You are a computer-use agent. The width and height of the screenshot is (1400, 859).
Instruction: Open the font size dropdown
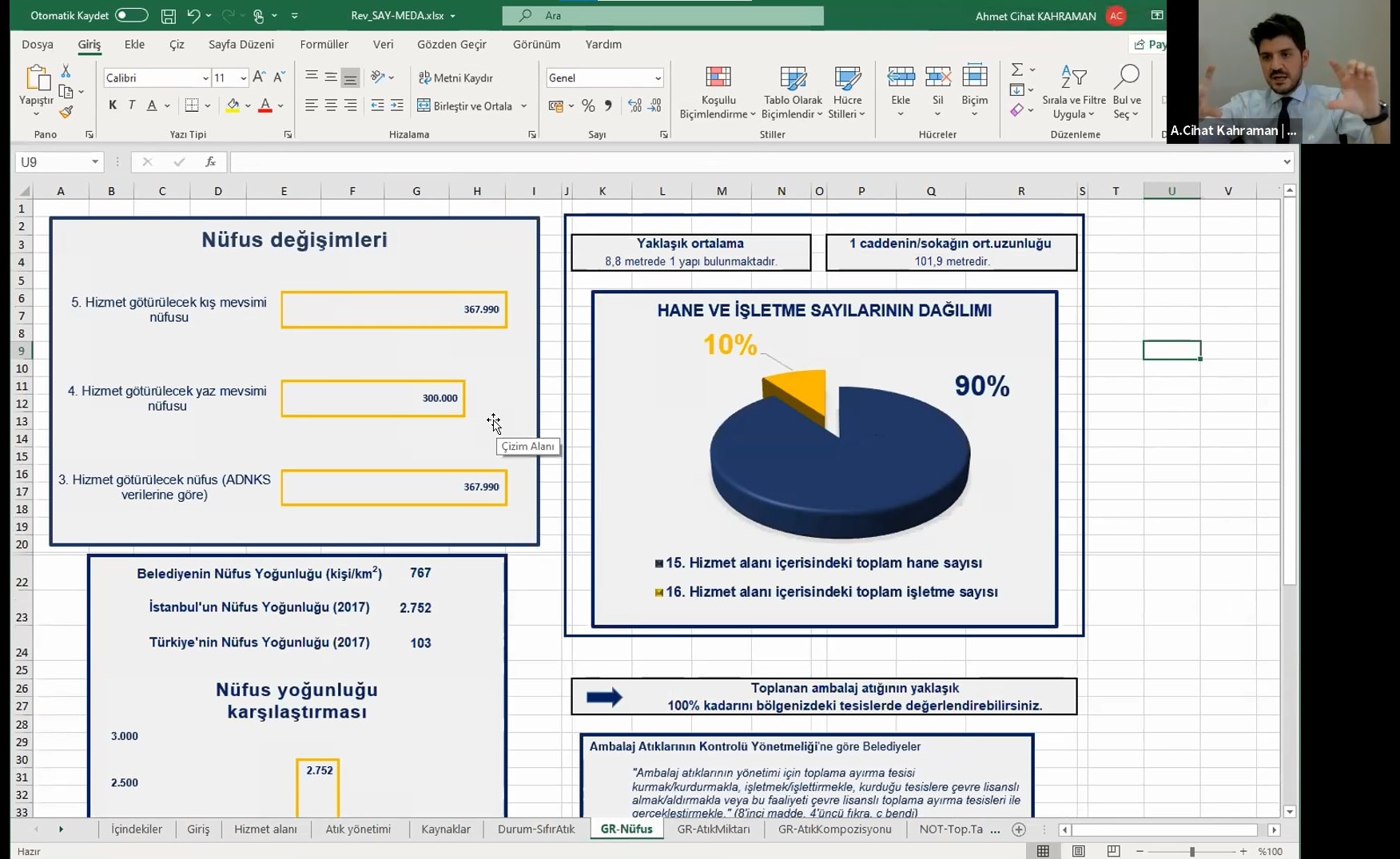243,78
